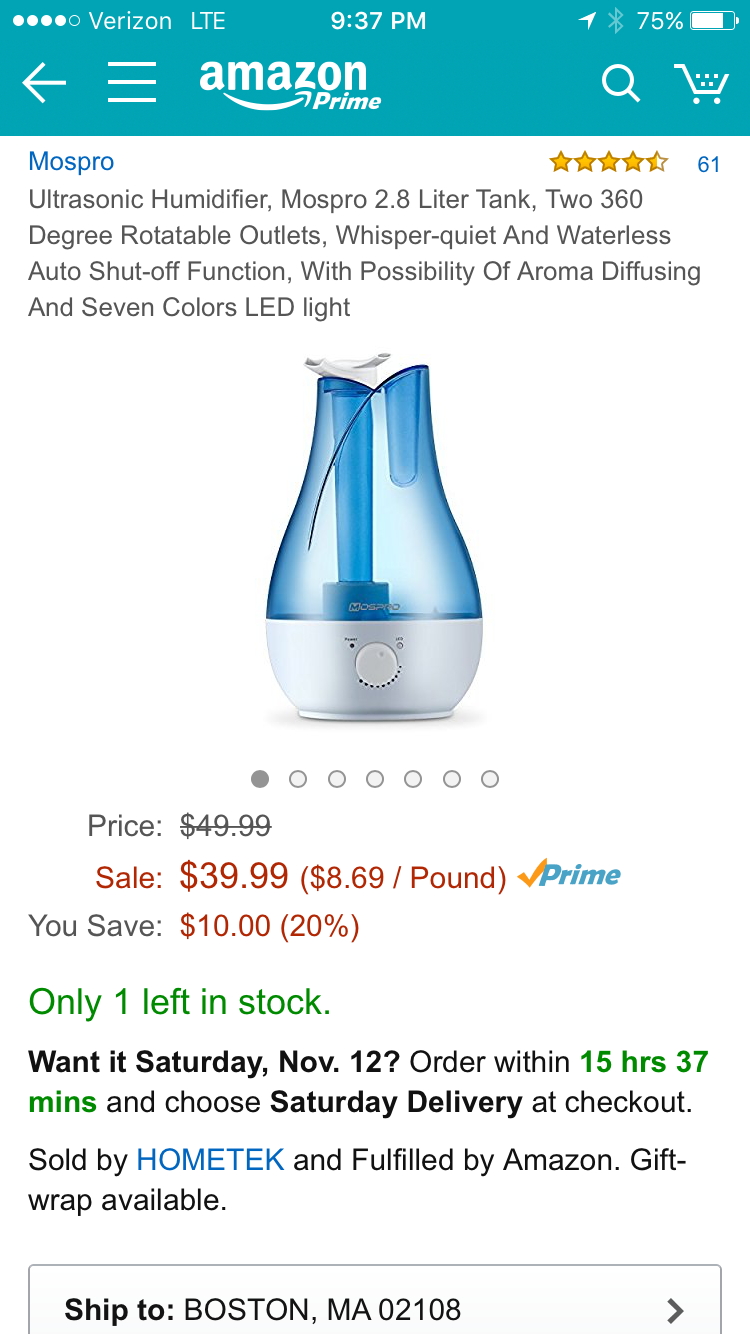This screenshot has width=750, height=1334.
Task: Select the first image pagination dot
Action: pos(260,779)
